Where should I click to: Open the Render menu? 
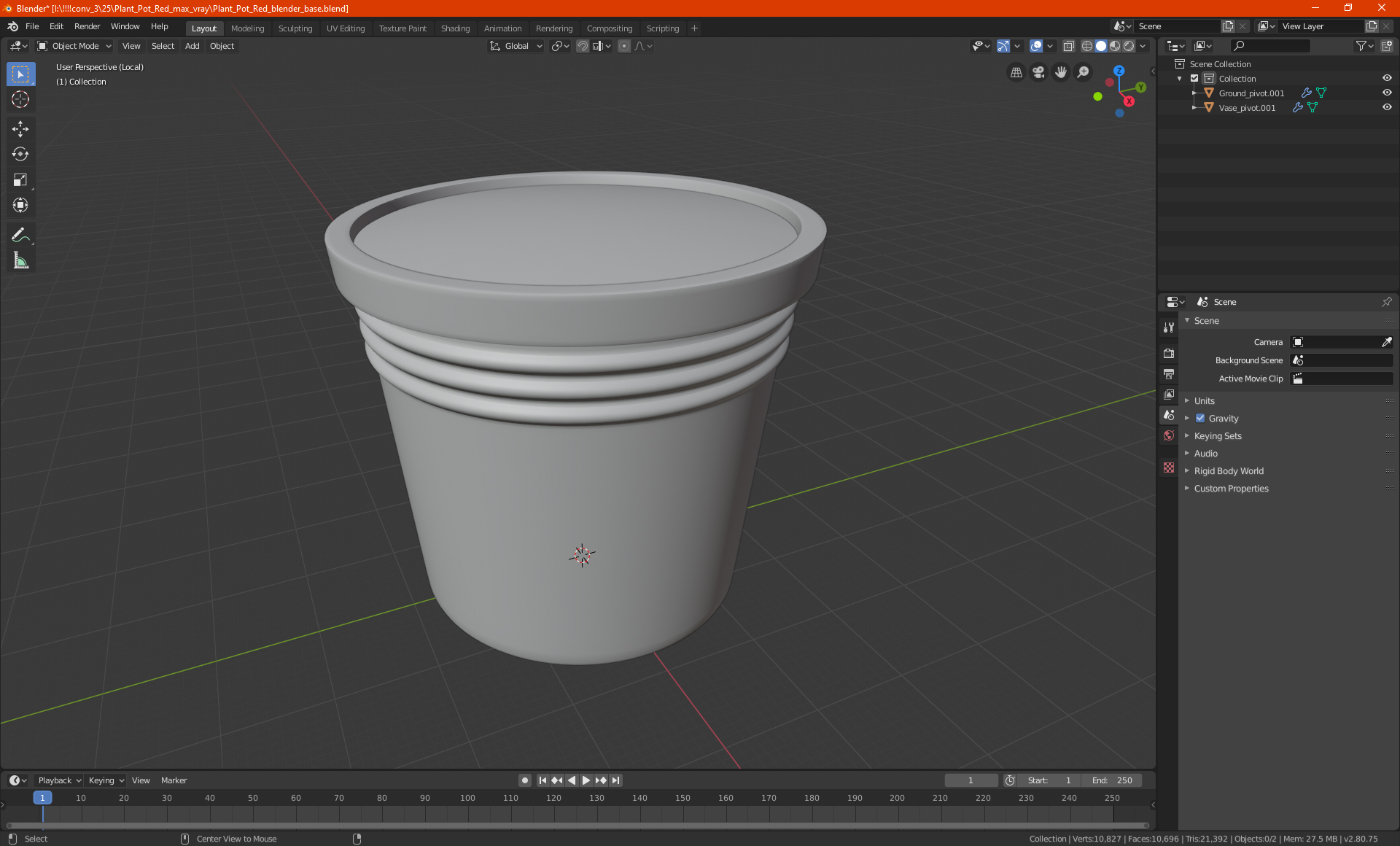(87, 26)
